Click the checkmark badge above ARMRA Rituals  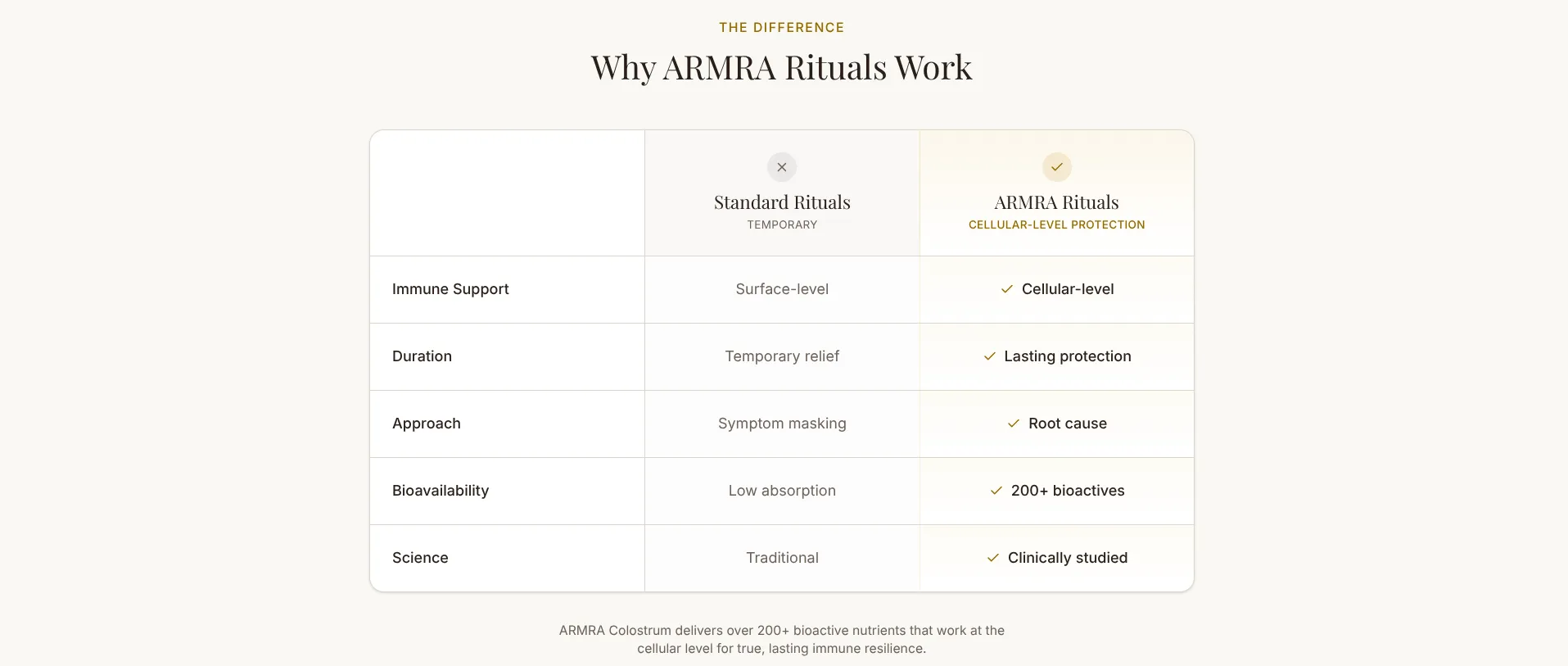pyautogui.click(x=1057, y=167)
